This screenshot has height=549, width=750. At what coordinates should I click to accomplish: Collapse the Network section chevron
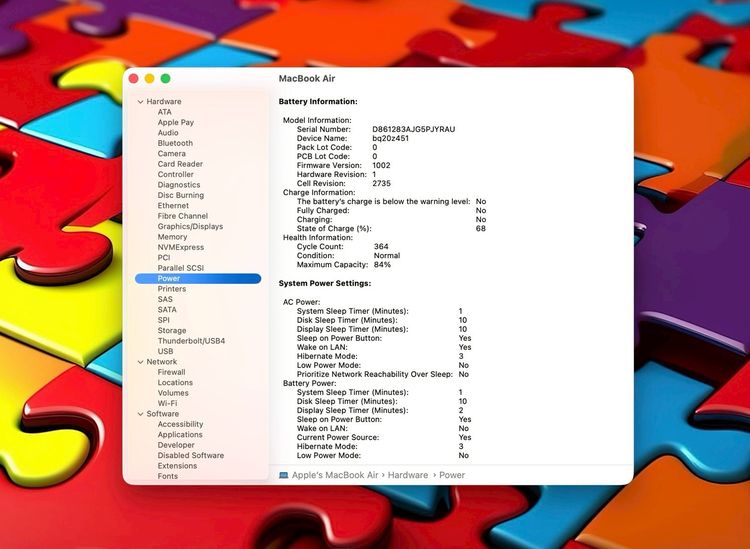click(x=141, y=362)
